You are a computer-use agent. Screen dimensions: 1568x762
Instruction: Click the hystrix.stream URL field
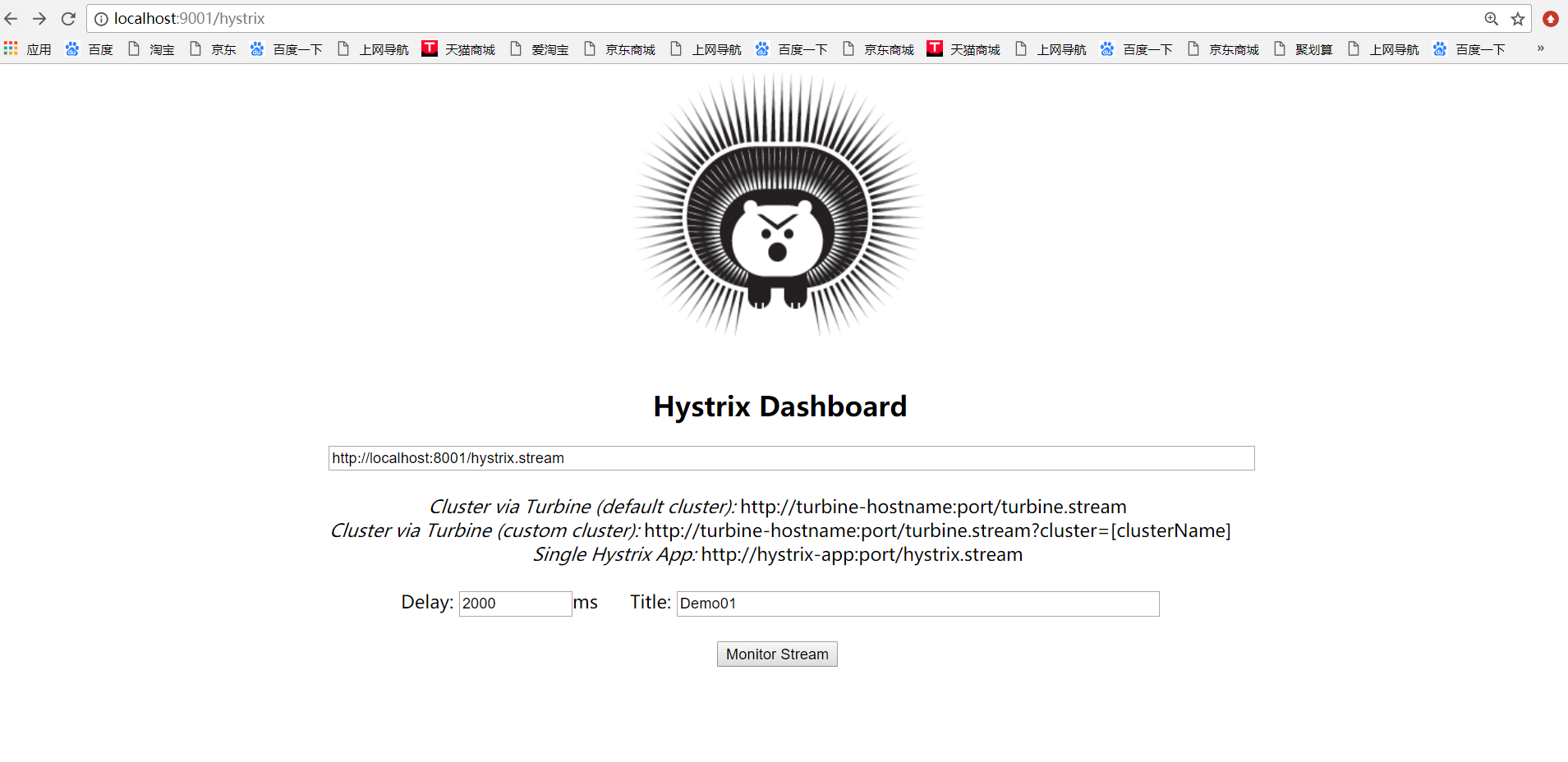[792, 458]
